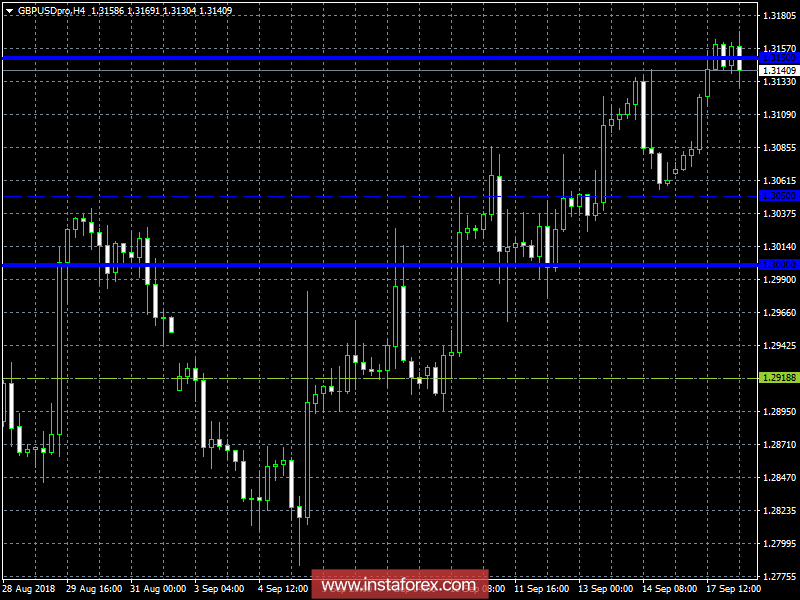This screenshot has height=600, width=800.
Task: Click the 17 Sep 12:00 time label
Action: 734,589
